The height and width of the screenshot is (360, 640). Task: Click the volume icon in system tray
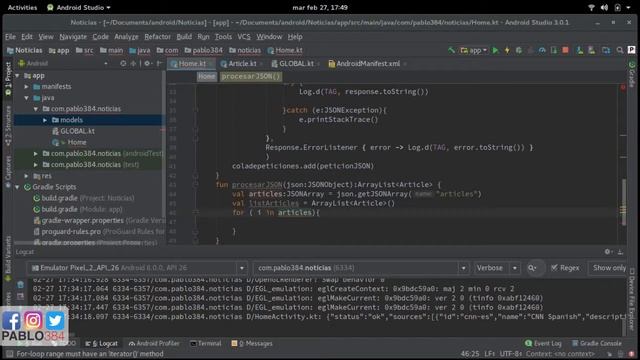[x=604, y=7]
